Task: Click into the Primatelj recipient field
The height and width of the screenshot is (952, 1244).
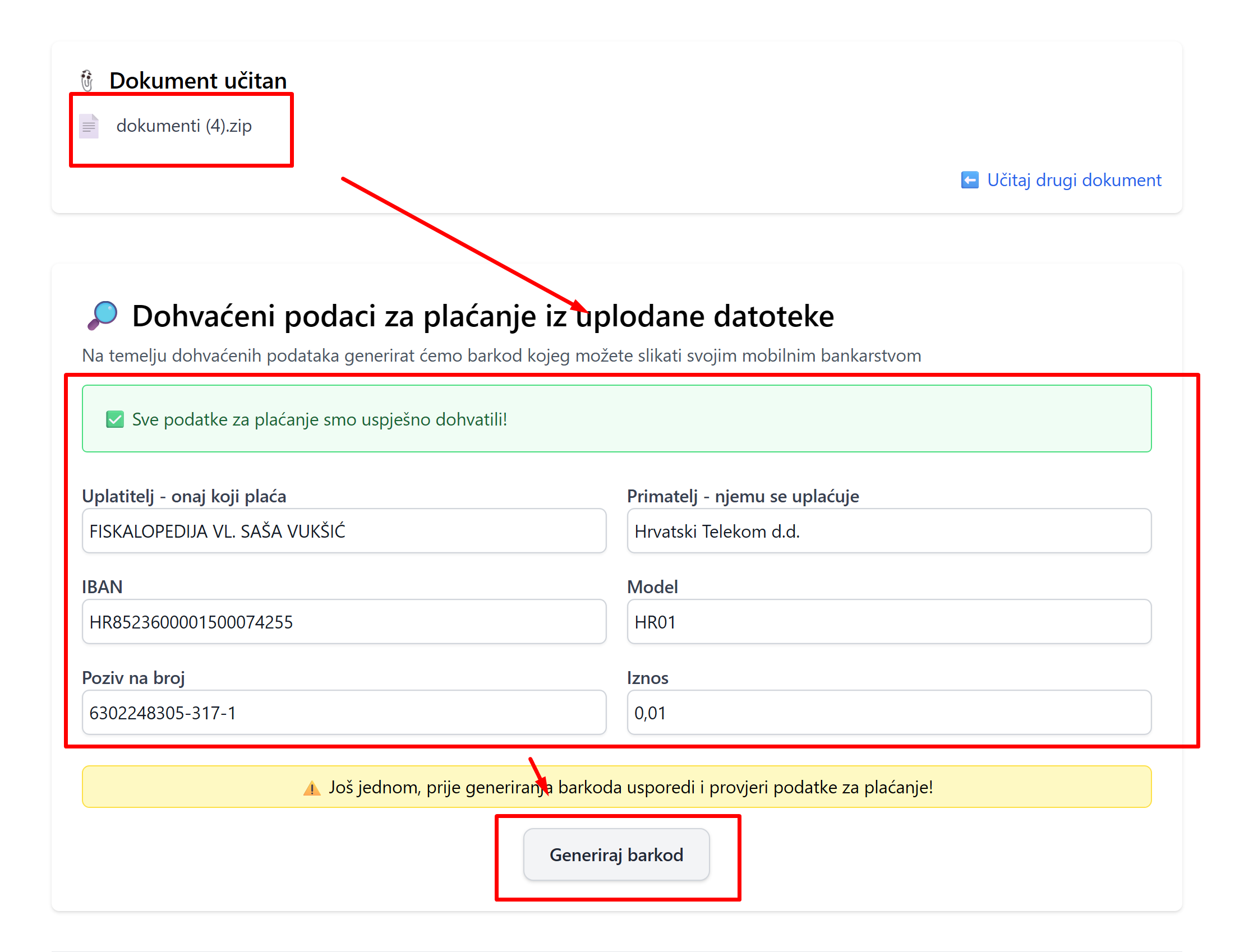Action: [x=888, y=531]
